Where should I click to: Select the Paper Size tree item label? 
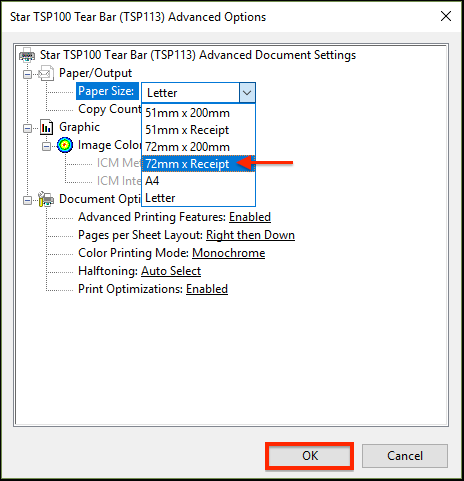(x=107, y=91)
